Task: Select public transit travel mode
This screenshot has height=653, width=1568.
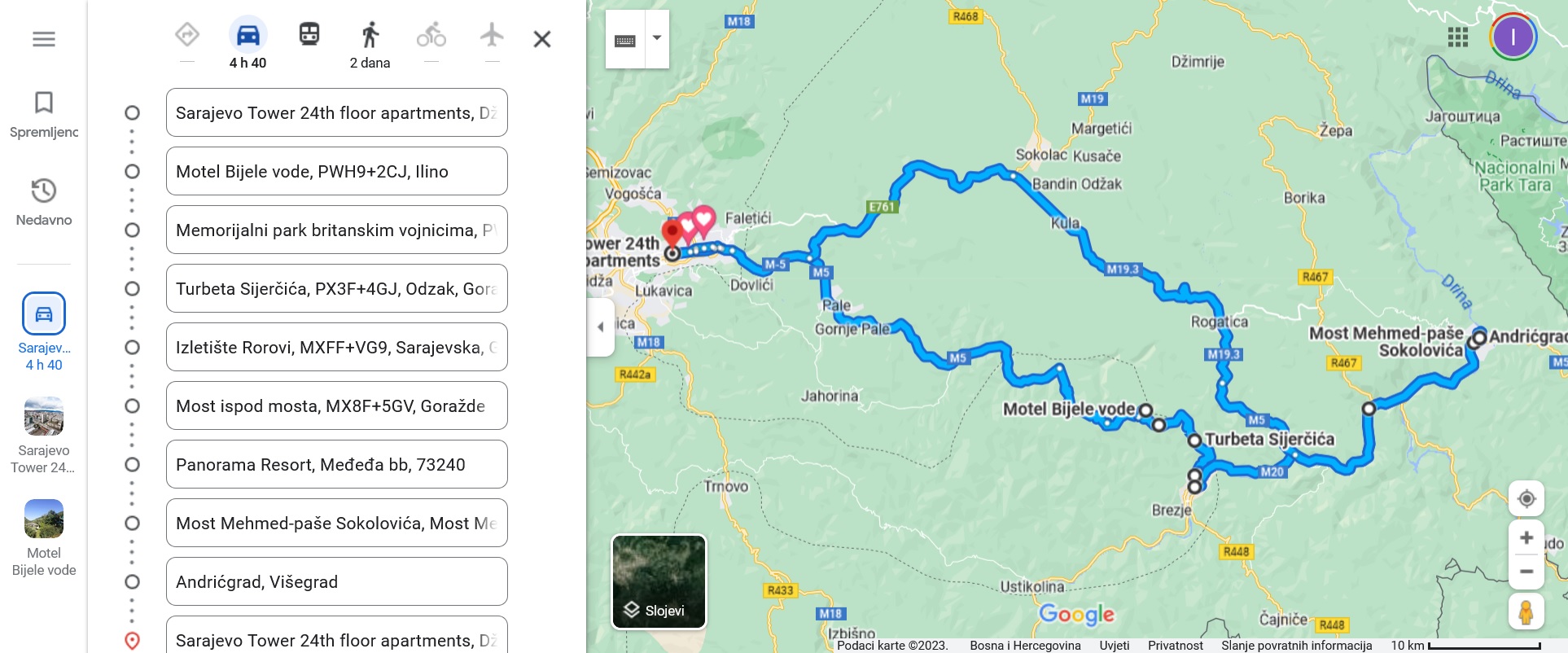Action: point(309,34)
